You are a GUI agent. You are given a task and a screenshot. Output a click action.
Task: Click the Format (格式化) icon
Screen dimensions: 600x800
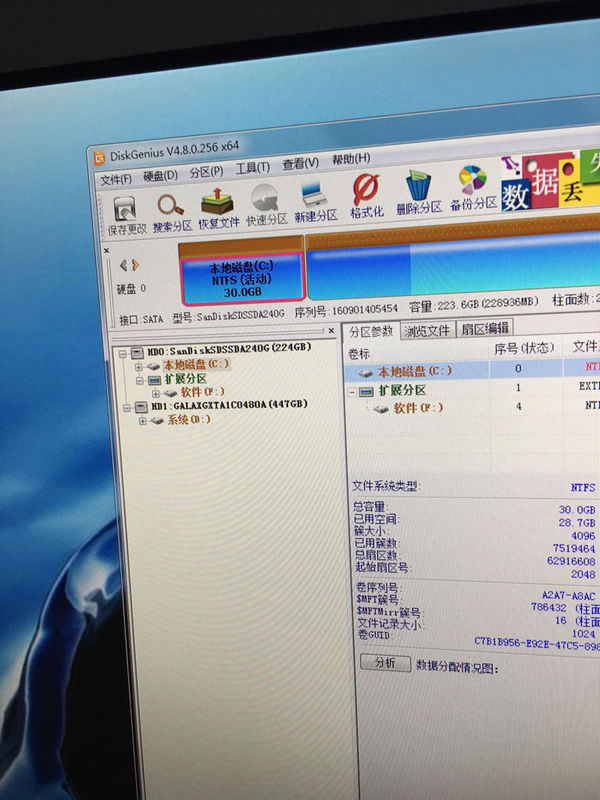(366, 197)
